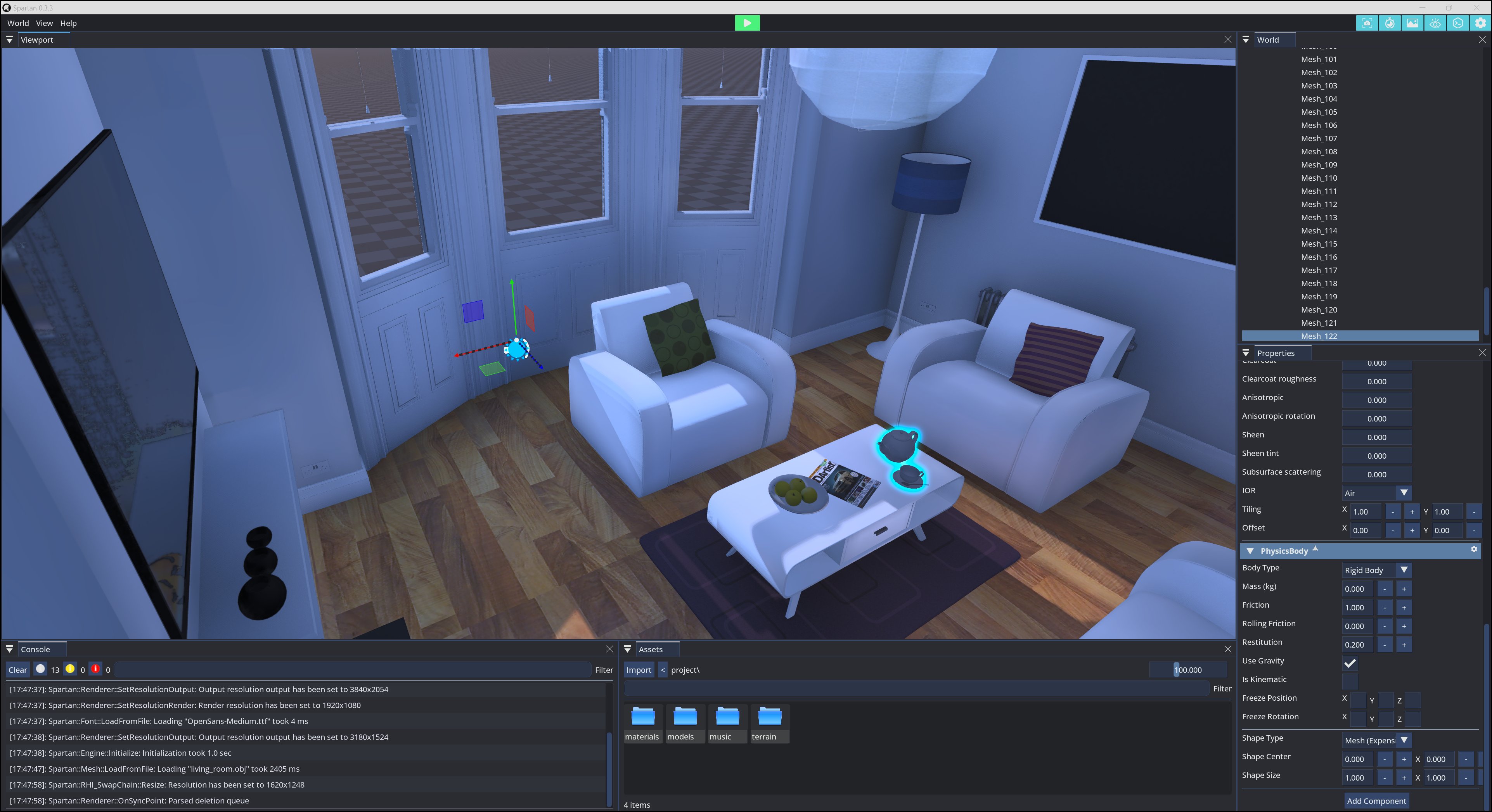Open the Help menu
This screenshot has height=812, width=1492.
click(68, 23)
